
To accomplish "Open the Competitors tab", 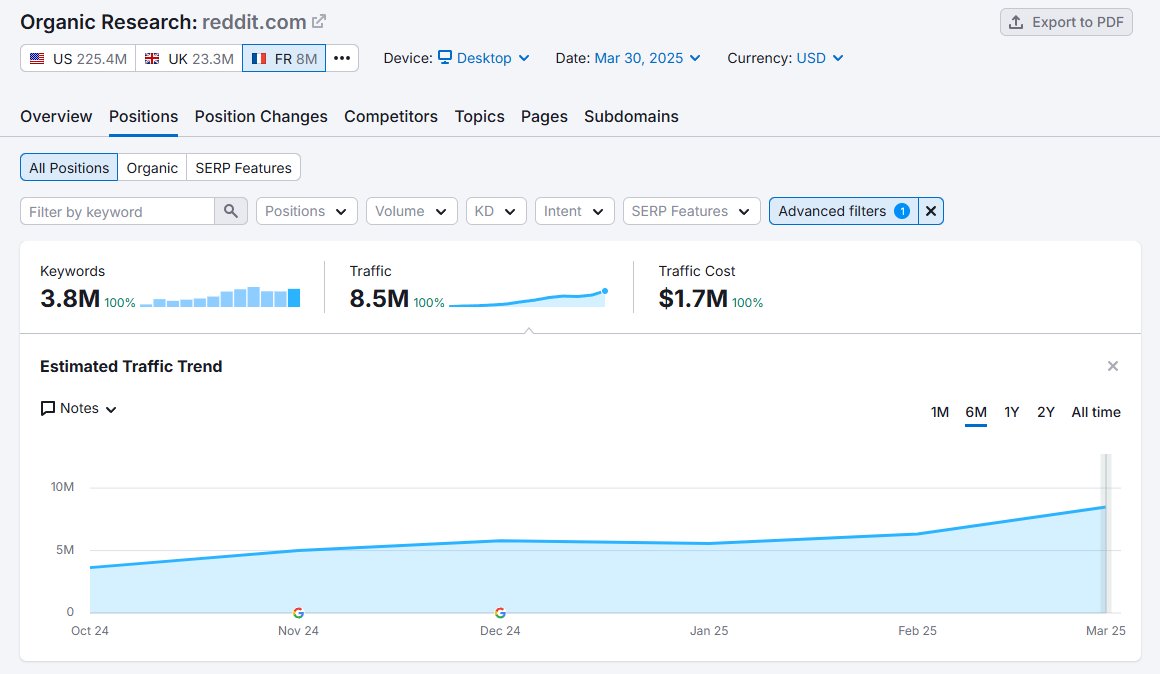I will tap(391, 116).
